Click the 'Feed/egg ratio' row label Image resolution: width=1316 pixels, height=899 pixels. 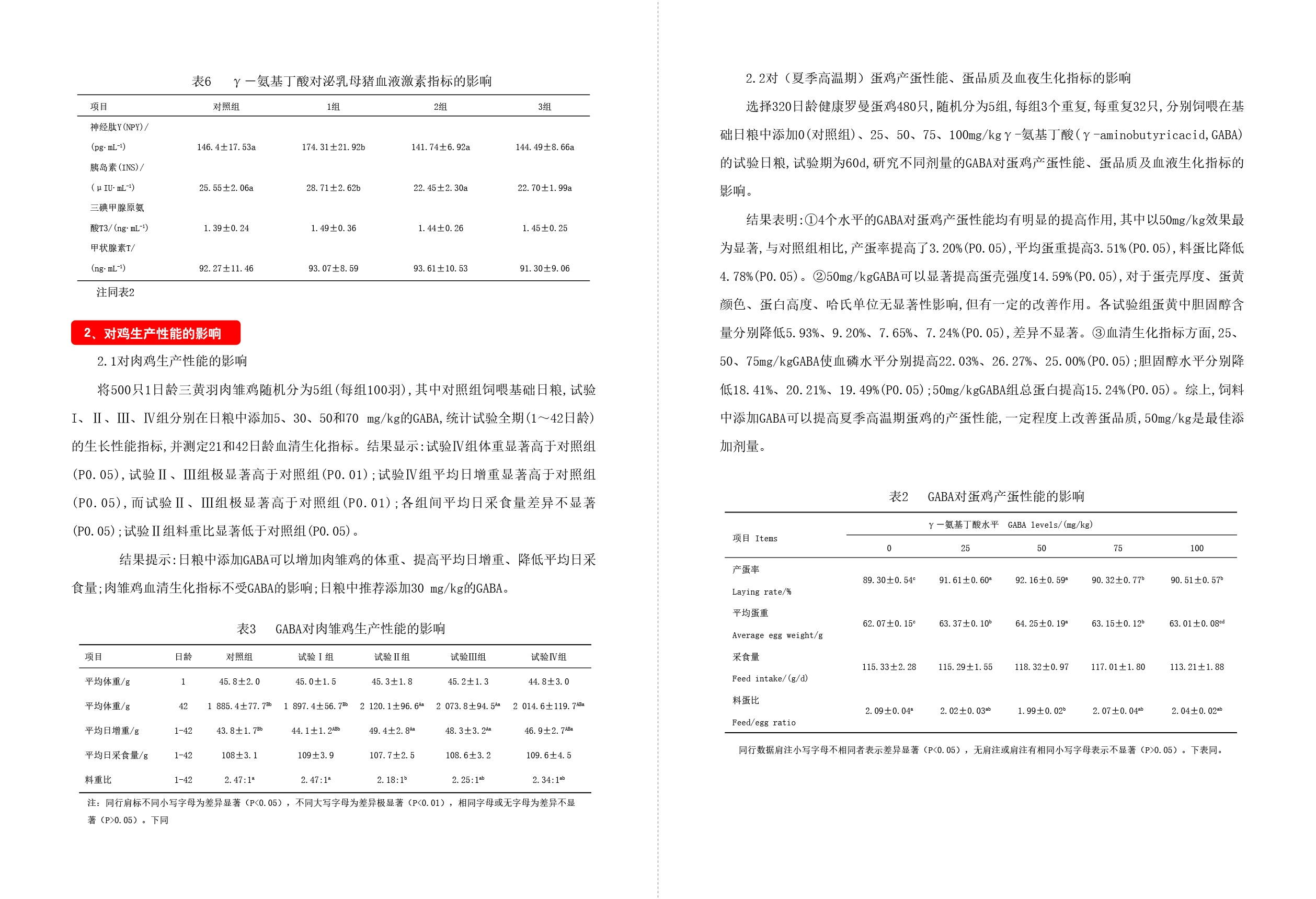click(764, 722)
